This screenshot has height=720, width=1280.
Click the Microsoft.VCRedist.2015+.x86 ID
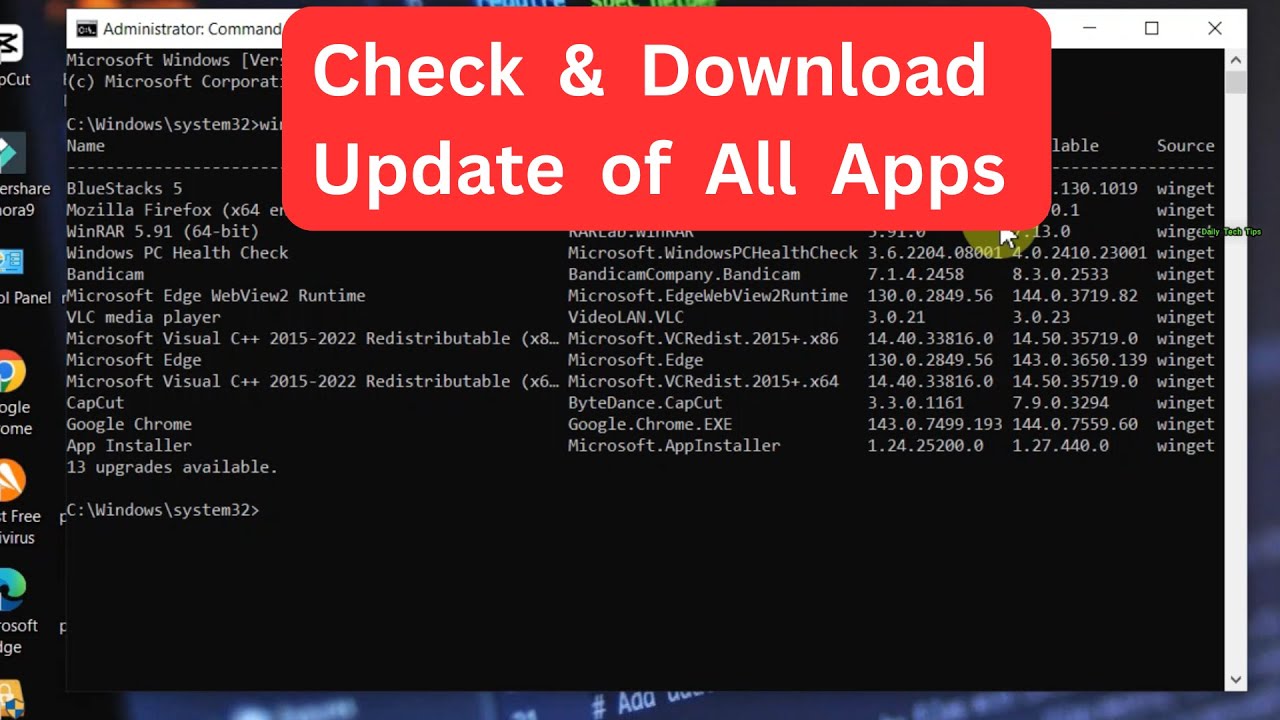click(703, 339)
